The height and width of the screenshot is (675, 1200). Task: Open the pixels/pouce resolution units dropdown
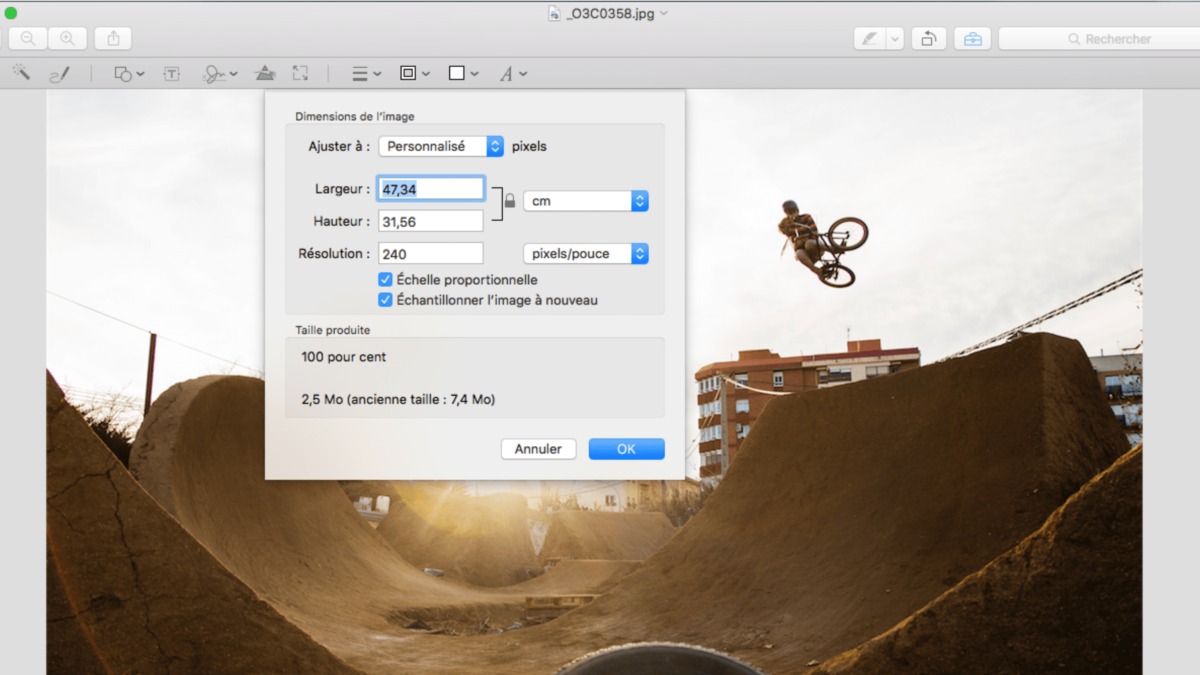[x=586, y=254]
